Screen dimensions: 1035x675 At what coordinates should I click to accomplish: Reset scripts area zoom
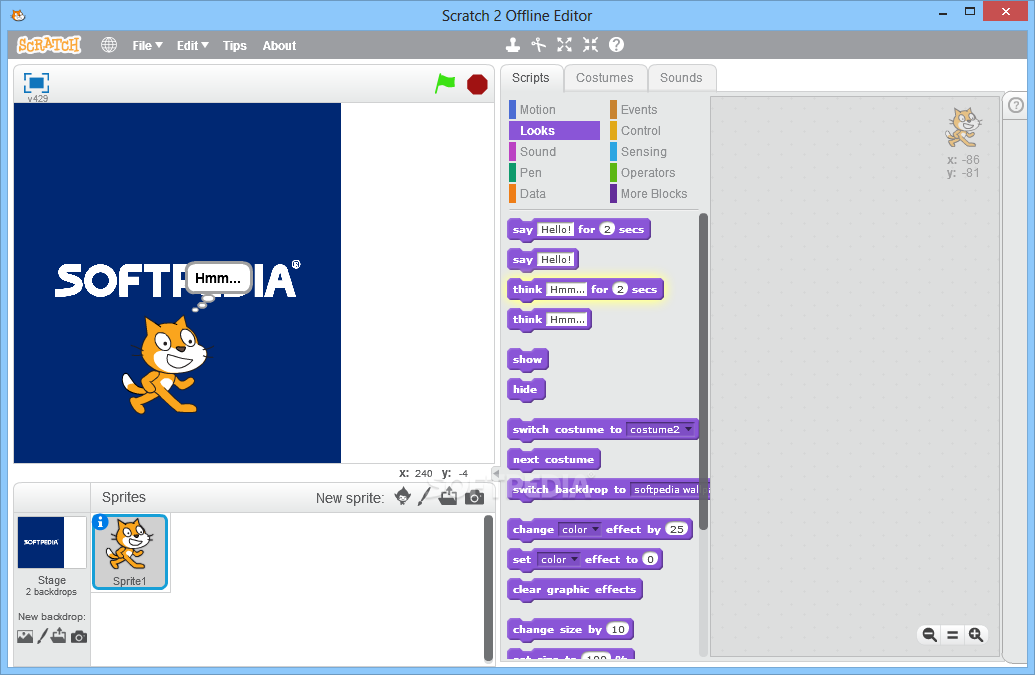[x=952, y=635]
